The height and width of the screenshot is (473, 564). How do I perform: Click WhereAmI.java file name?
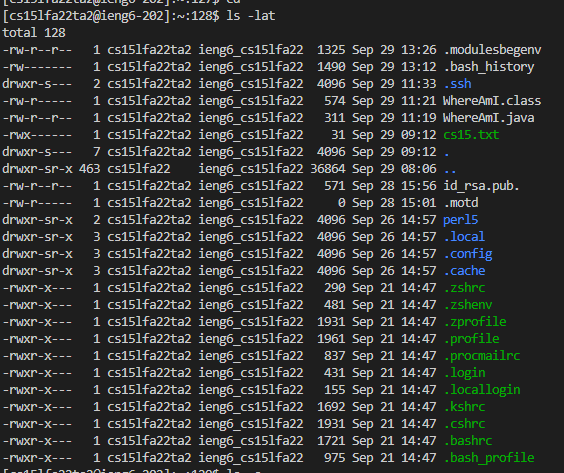click(488, 118)
